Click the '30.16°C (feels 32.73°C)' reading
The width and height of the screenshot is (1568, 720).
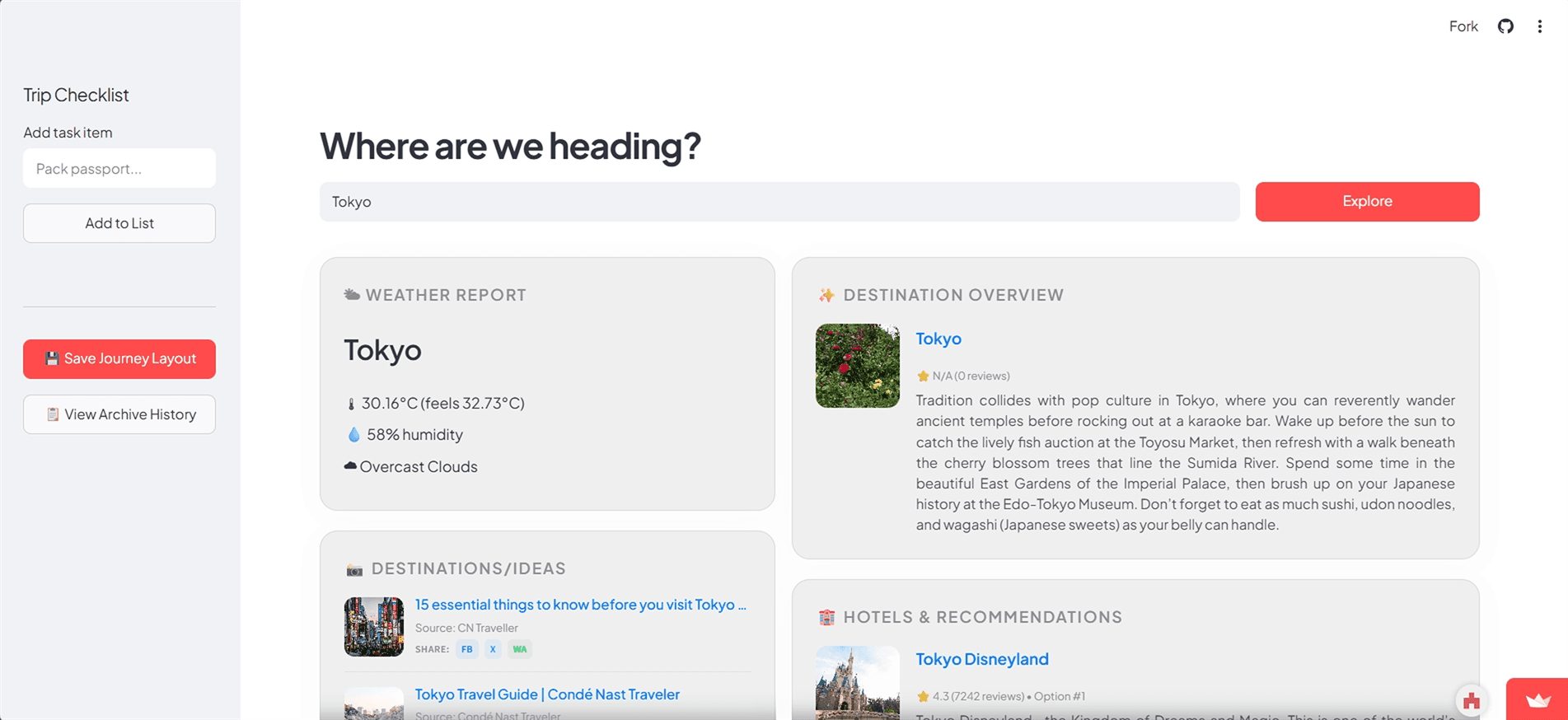[x=443, y=403]
